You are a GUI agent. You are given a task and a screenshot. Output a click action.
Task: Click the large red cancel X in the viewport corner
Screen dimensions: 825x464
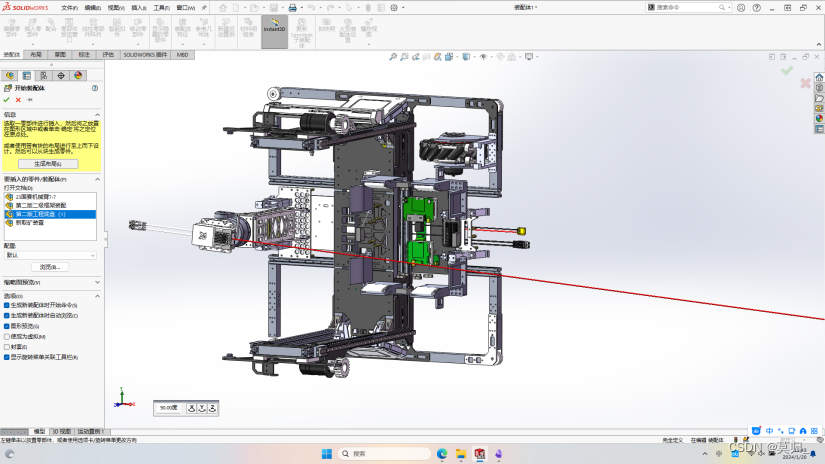pos(805,83)
